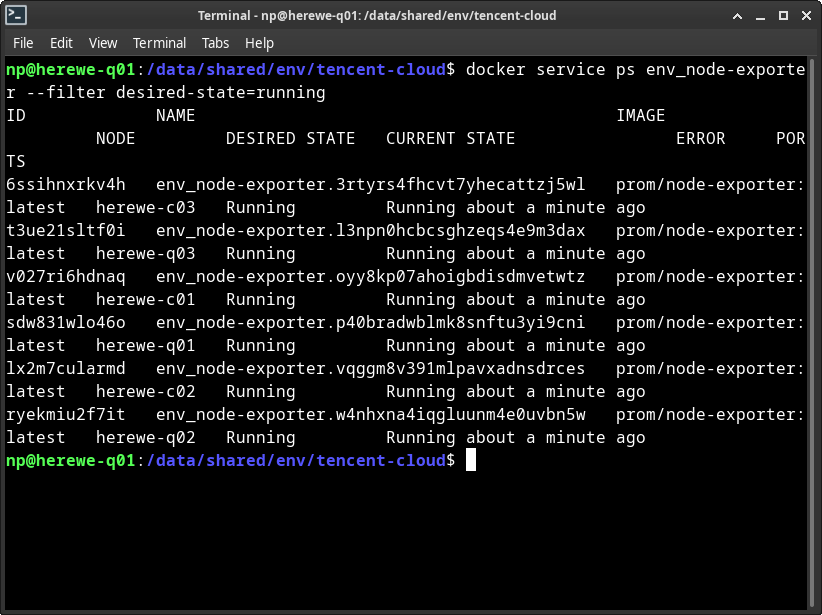Click the window title text
The image size is (822, 615).
pos(377,16)
